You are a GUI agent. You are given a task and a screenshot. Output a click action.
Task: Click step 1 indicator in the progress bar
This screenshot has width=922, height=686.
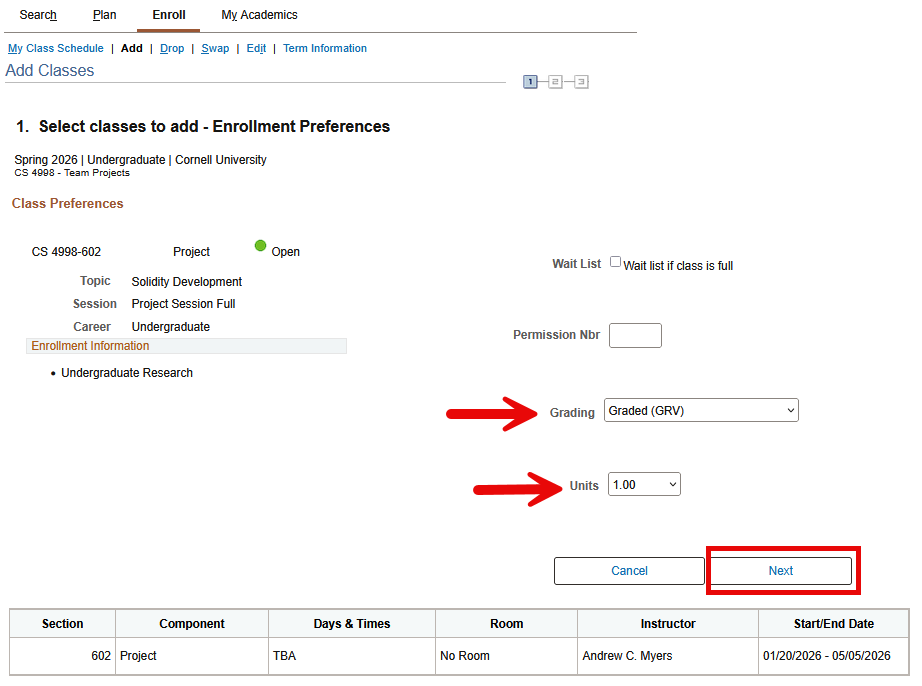tap(530, 81)
